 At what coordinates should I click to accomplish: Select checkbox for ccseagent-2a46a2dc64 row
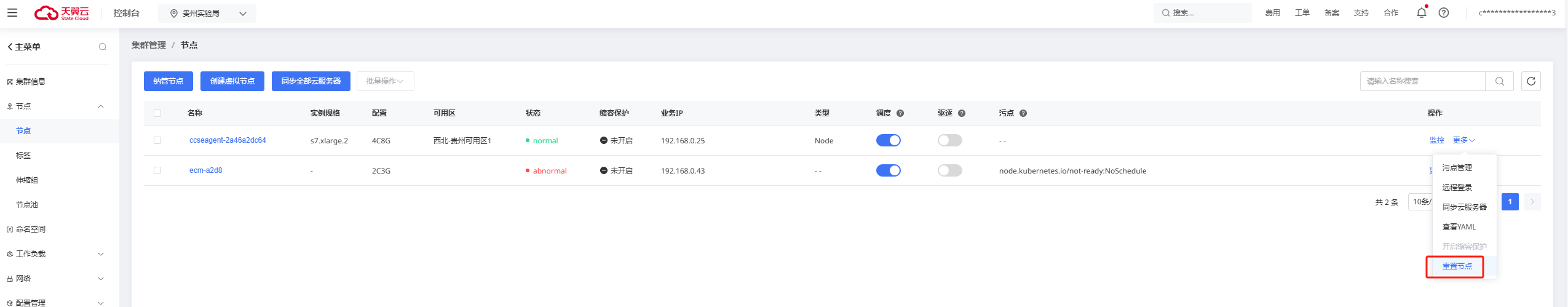click(x=157, y=140)
